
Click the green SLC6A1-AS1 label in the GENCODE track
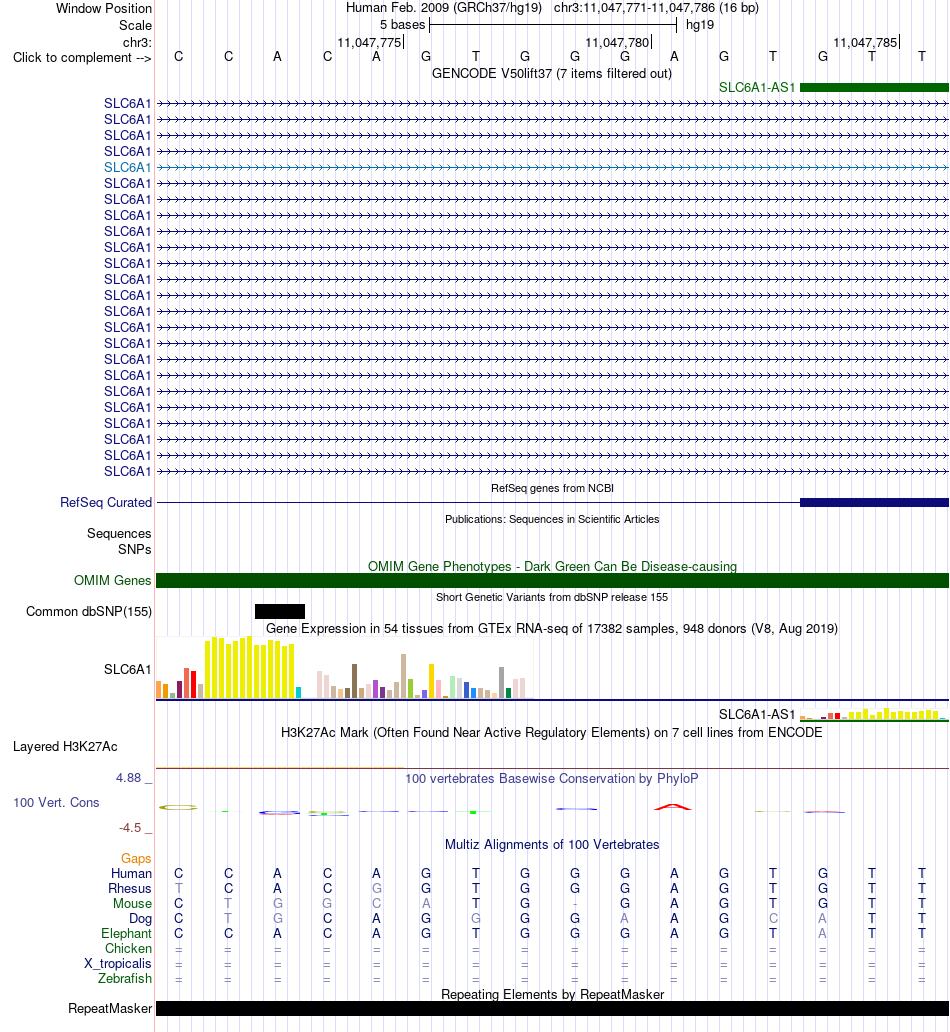tap(757, 88)
